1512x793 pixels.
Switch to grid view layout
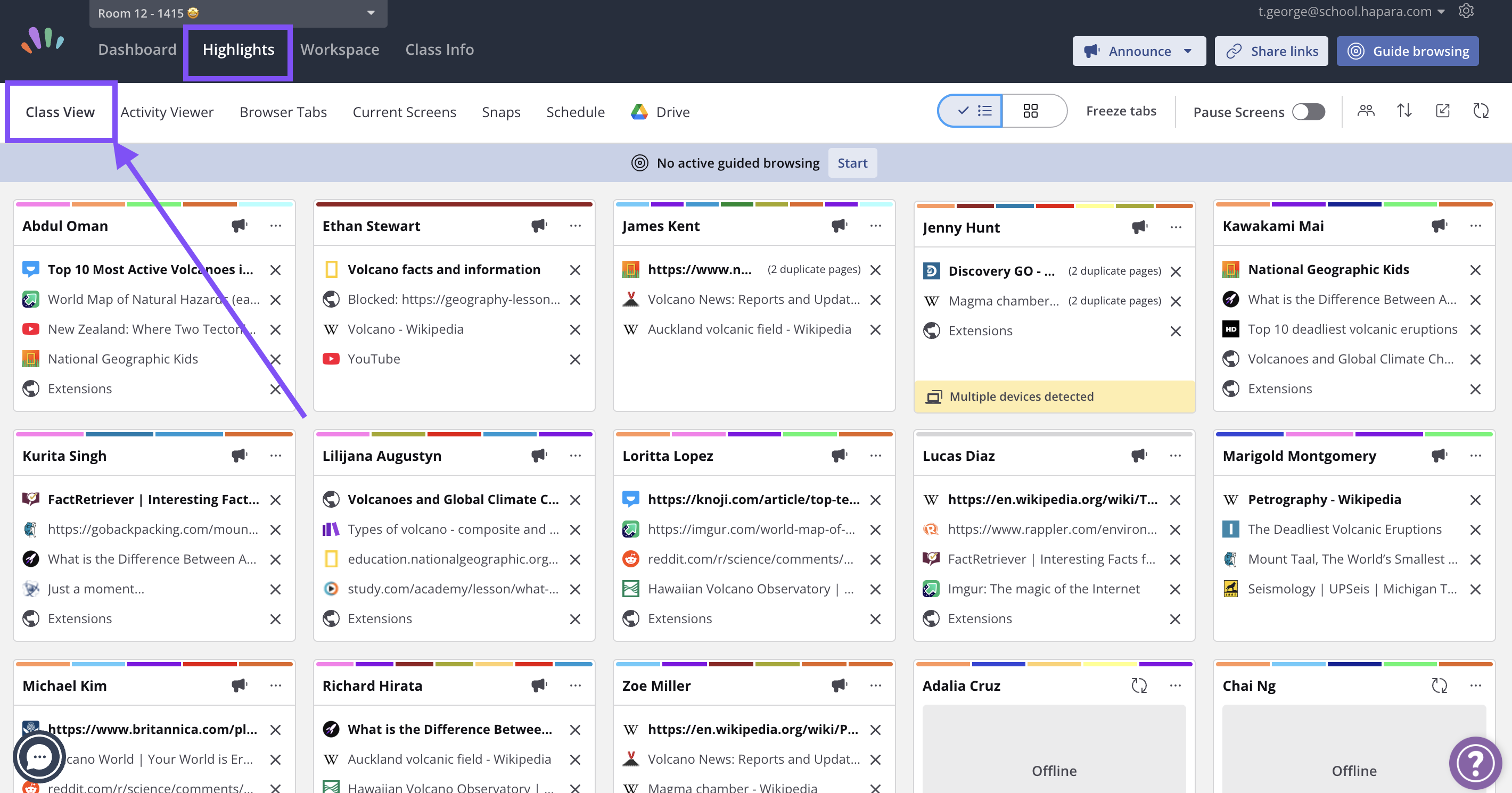[x=1033, y=110]
